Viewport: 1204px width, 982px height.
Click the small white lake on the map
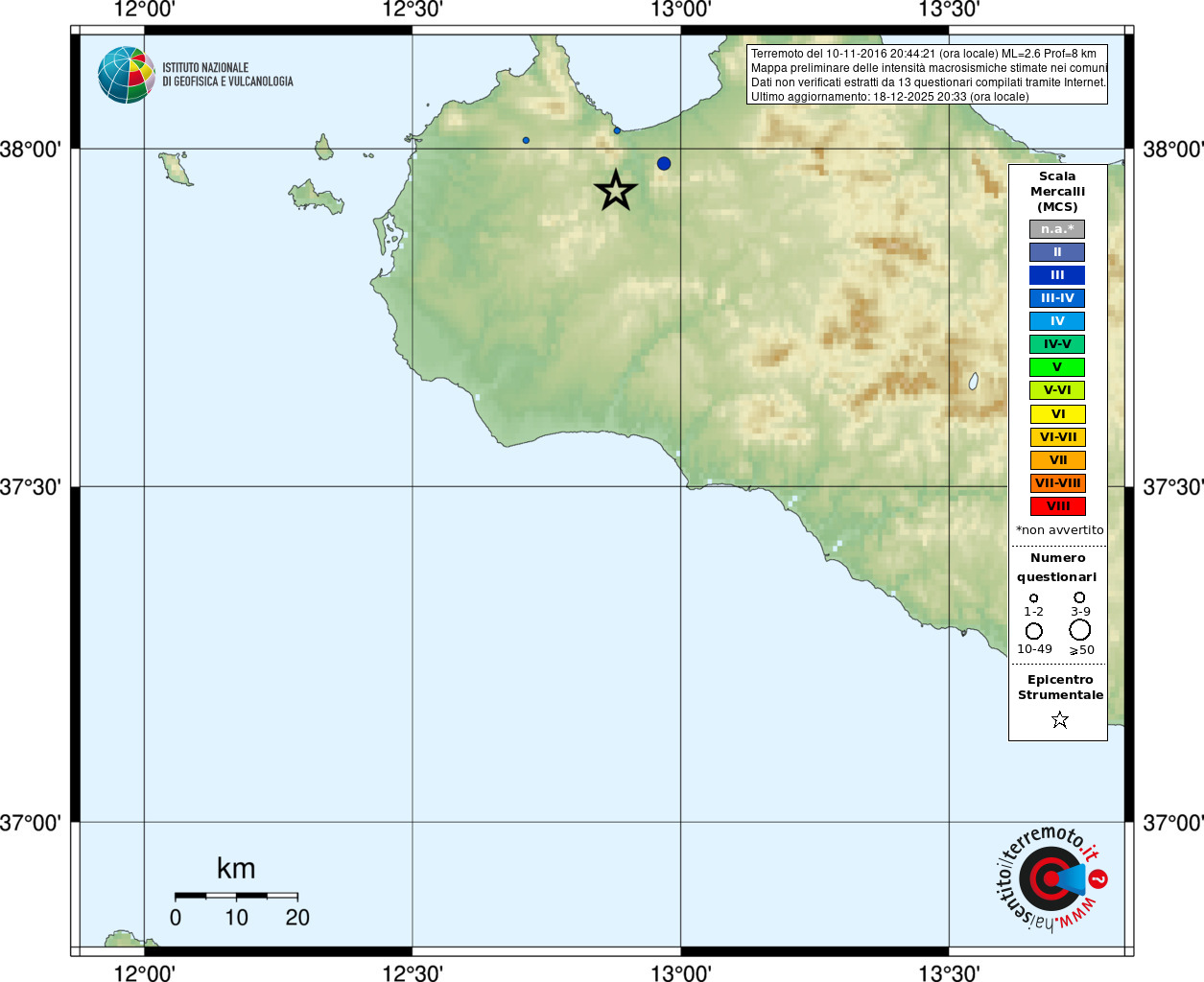coord(974,381)
